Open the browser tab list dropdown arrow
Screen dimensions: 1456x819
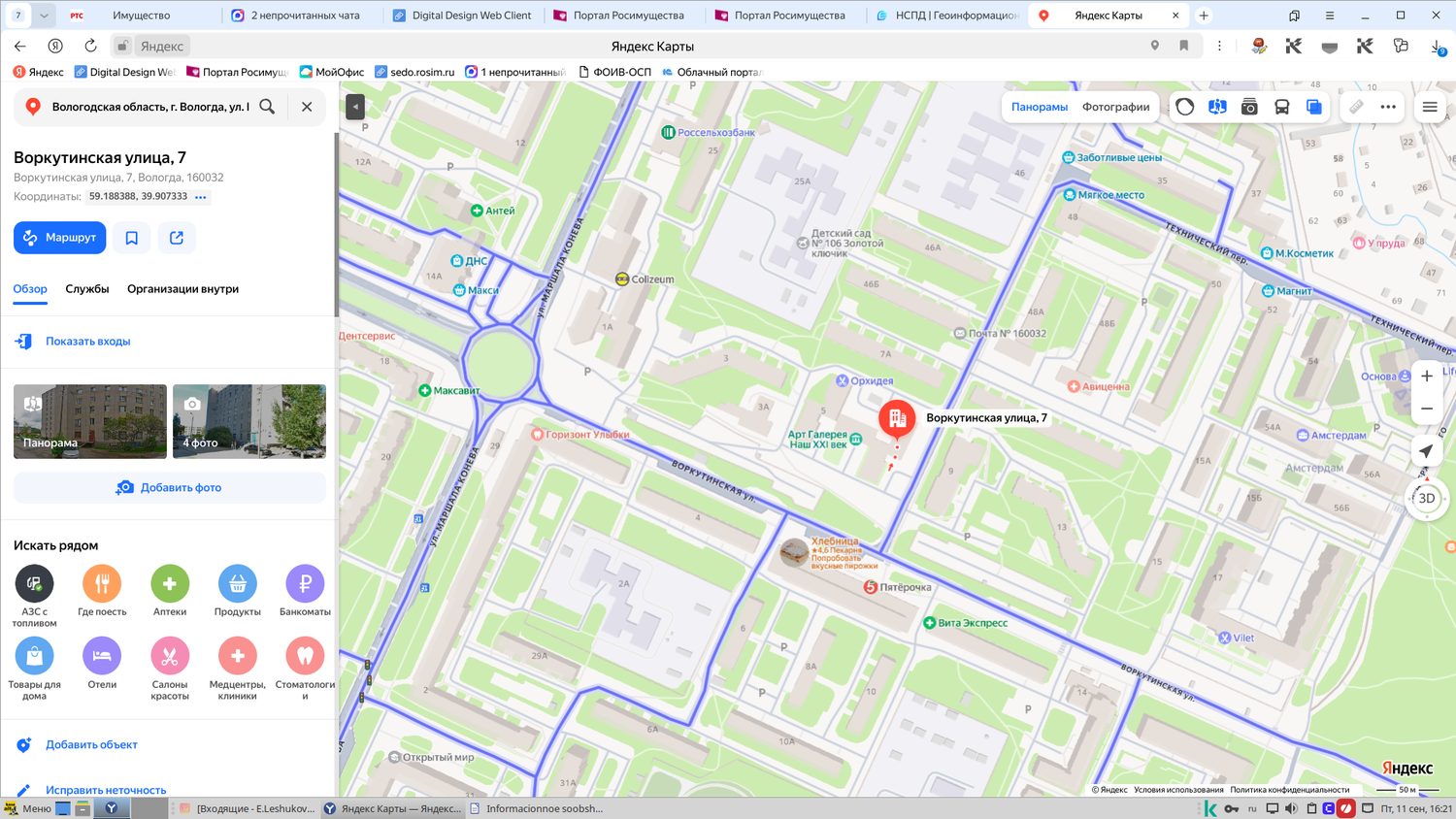[x=44, y=16]
